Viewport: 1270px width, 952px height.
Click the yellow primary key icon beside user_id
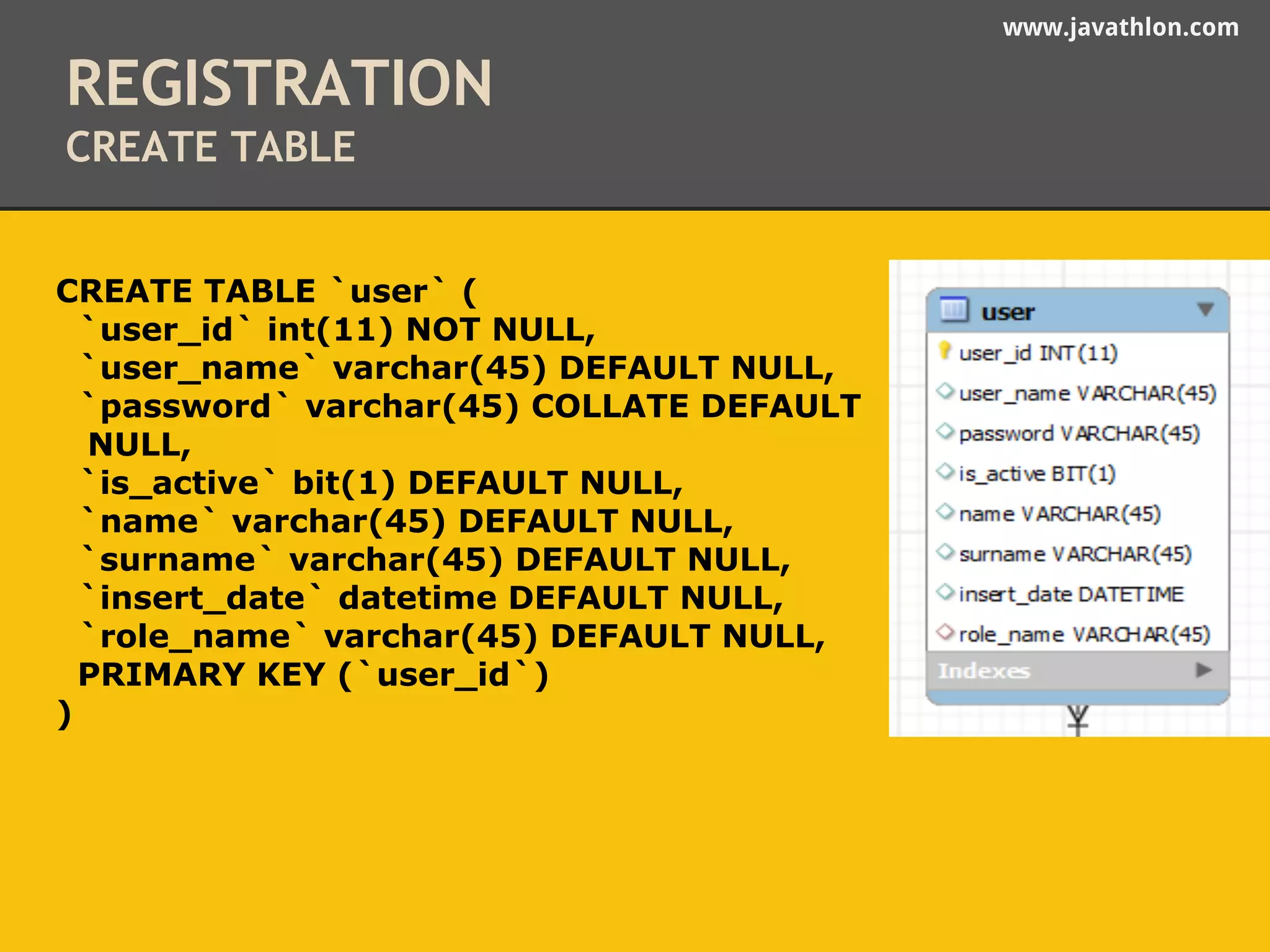coord(944,351)
